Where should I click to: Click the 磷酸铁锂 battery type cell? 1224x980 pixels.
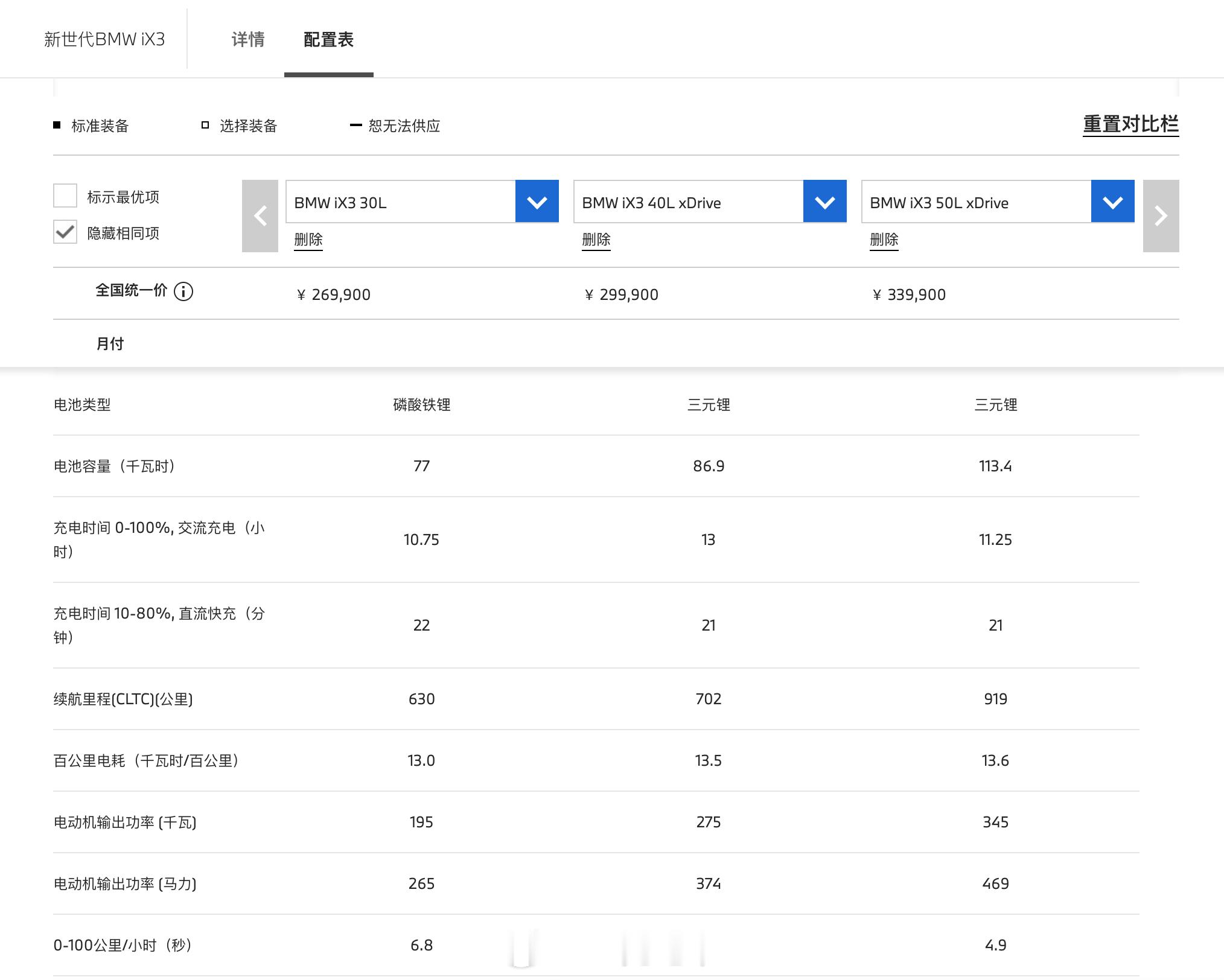(x=422, y=405)
